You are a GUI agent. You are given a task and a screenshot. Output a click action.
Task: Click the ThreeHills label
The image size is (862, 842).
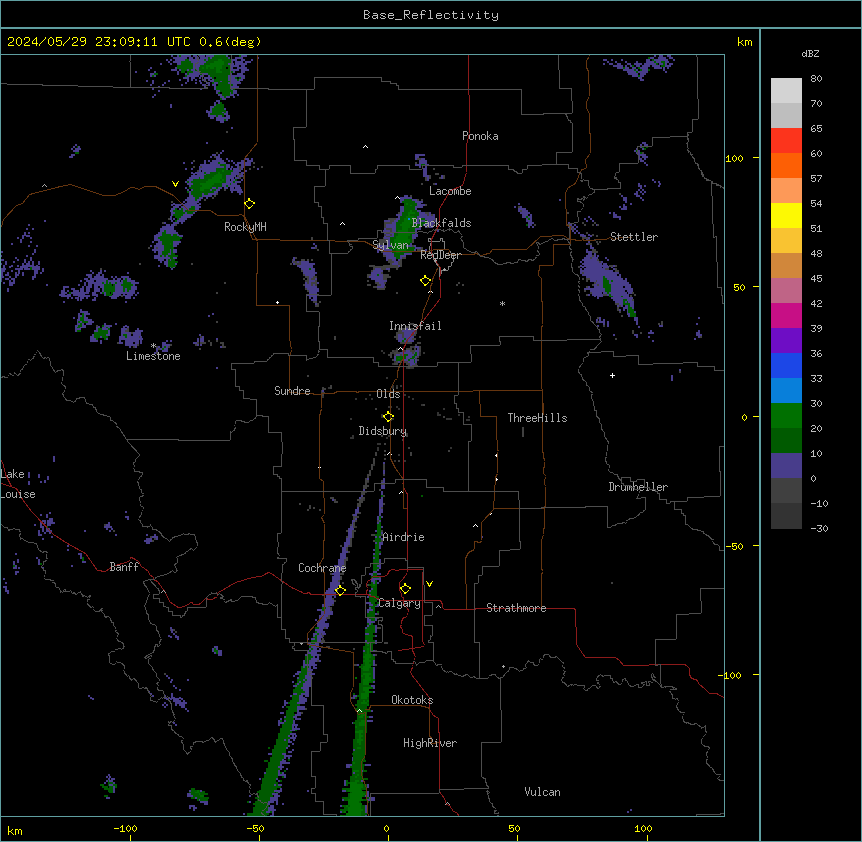[x=537, y=418]
